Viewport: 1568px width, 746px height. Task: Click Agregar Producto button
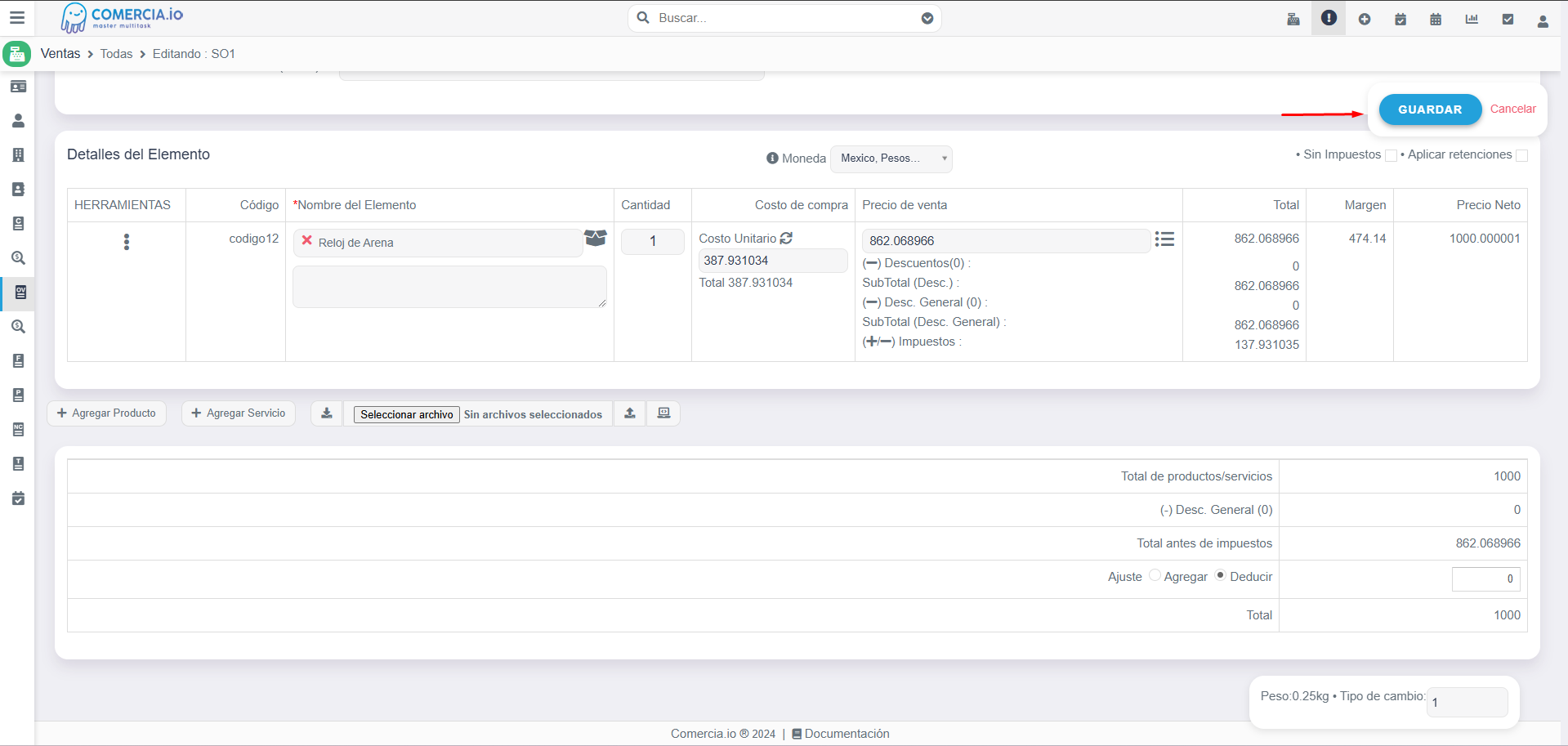coord(106,413)
